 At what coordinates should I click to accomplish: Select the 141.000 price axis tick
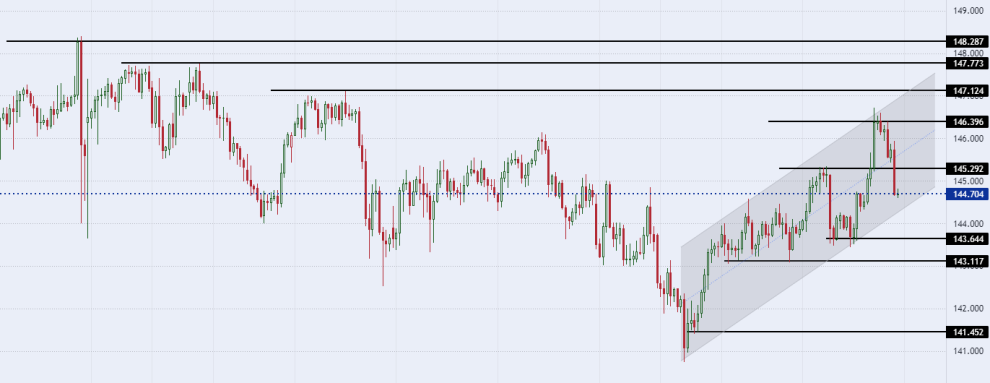(x=969, y=351)
